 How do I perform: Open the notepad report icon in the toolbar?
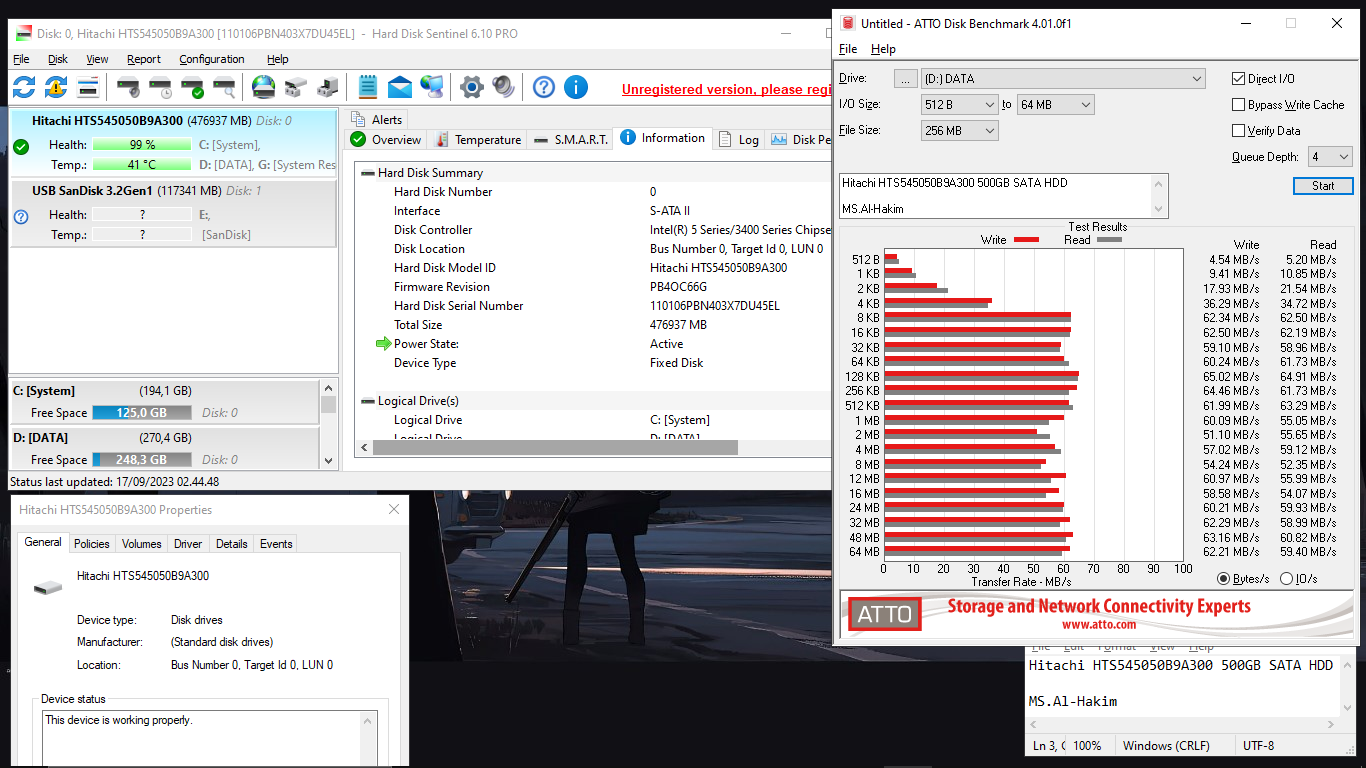[x=367, y=87]
